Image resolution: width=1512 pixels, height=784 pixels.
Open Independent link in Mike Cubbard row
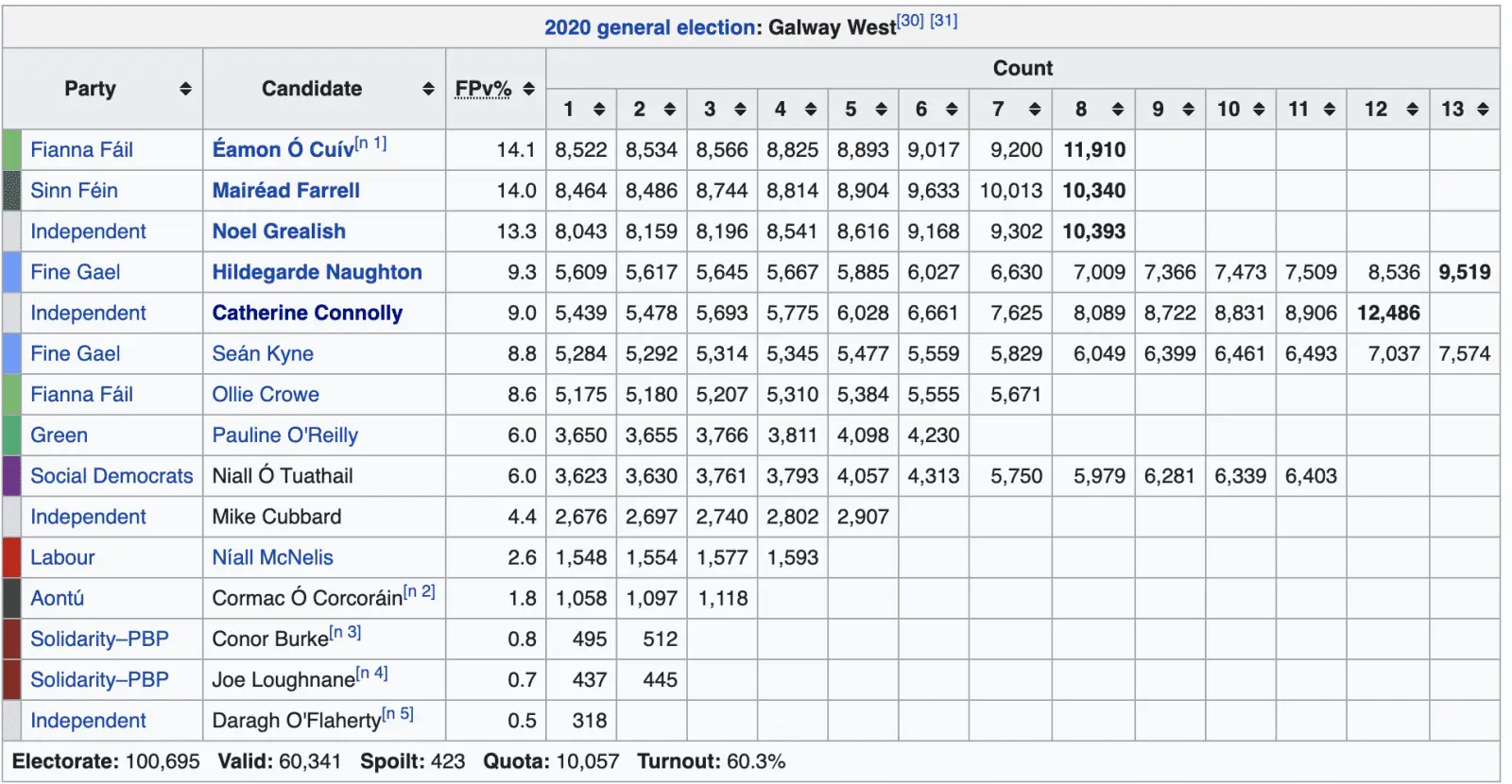(88, 517)
